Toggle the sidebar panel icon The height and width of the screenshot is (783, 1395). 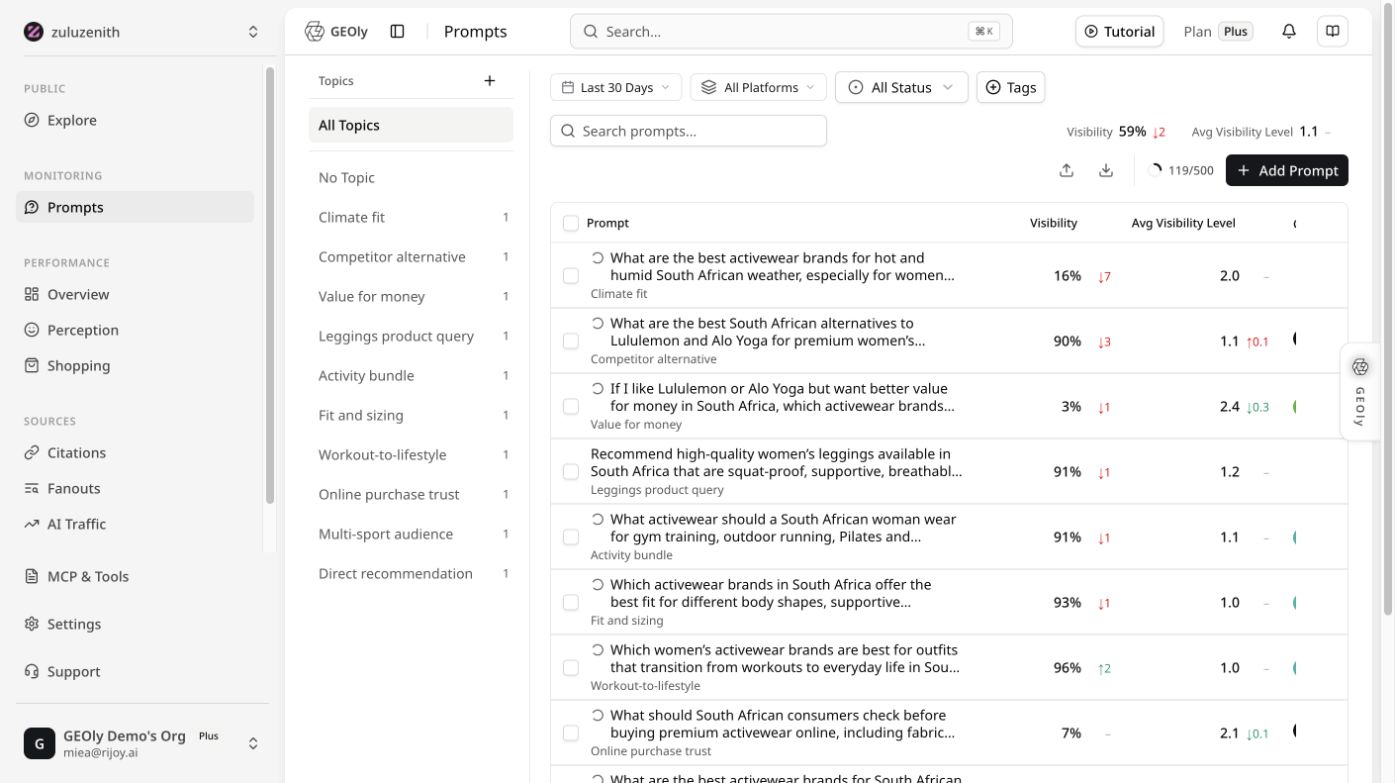coord(397,31)
